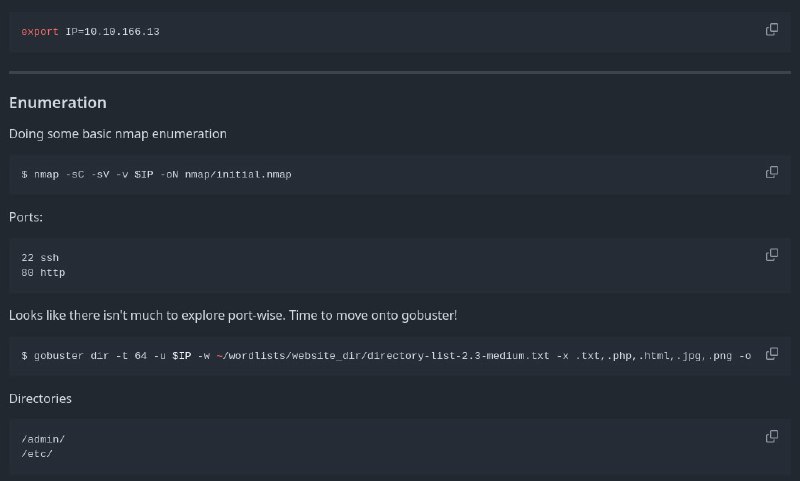Copy the gobuster command code block
This screenshot has height=481, width=800.
[x=771, y=354]
